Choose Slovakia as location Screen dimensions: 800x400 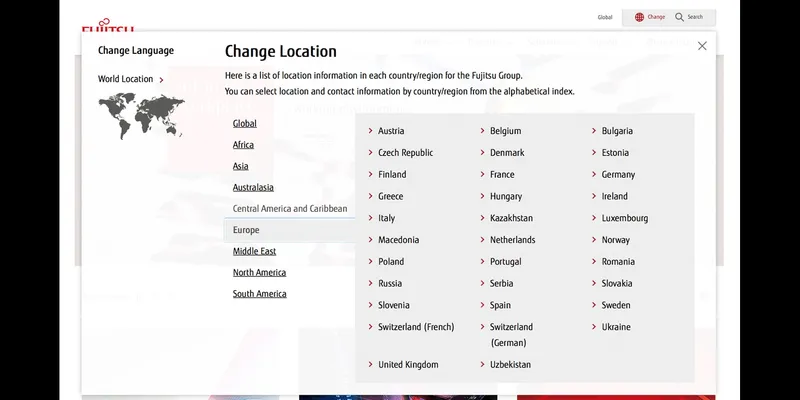tap(616, 284)
